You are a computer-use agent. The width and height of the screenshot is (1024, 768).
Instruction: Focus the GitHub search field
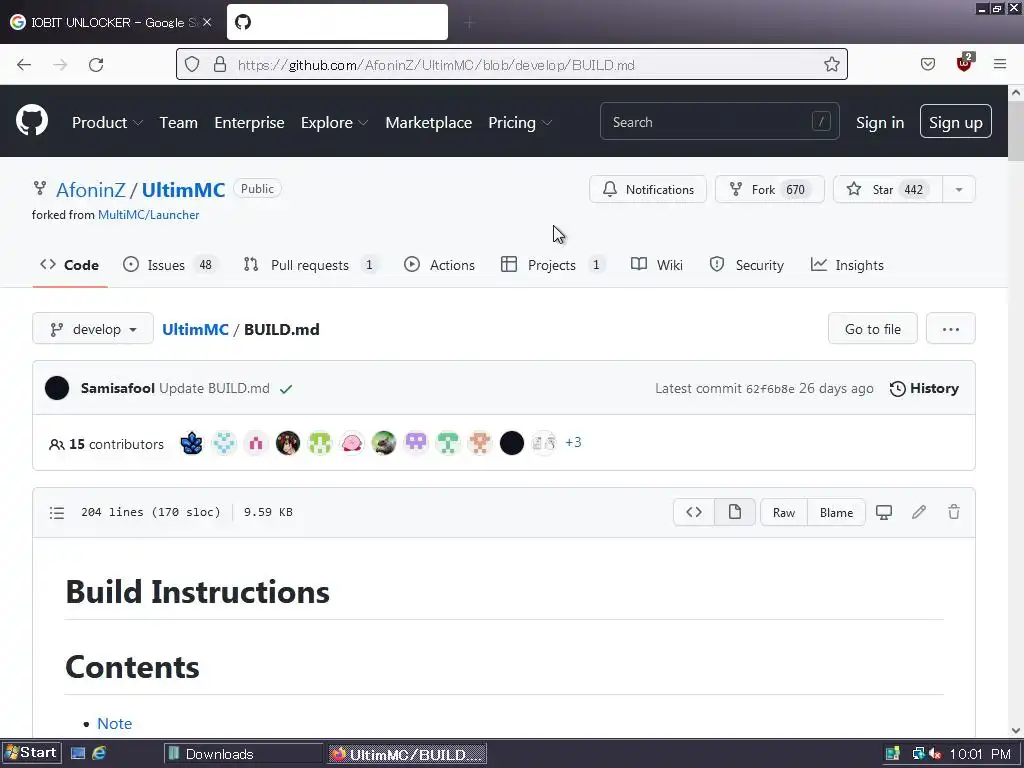(x=720, y=121)
